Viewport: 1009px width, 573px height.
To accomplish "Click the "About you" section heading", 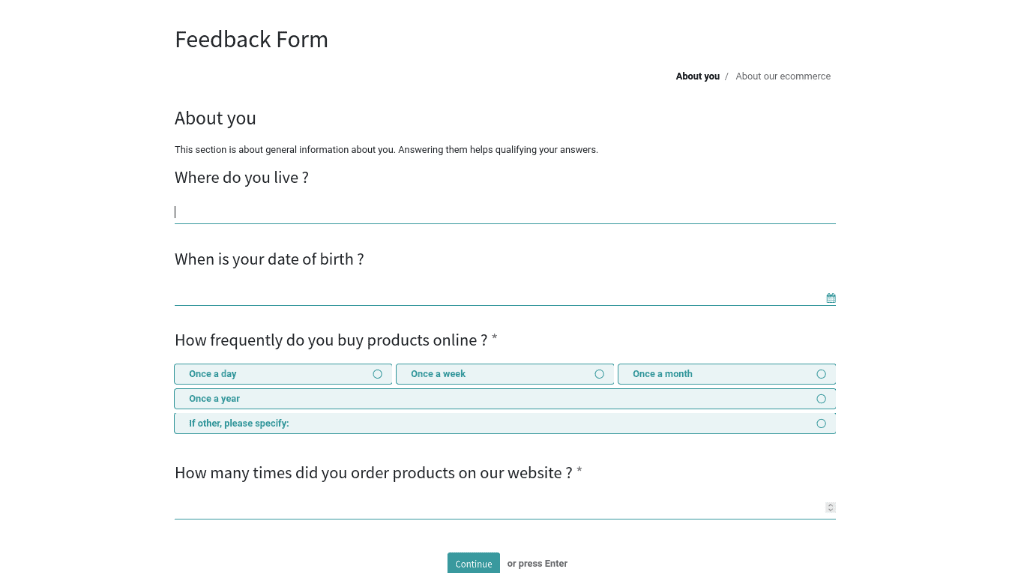I will click(x=215, y=118).
